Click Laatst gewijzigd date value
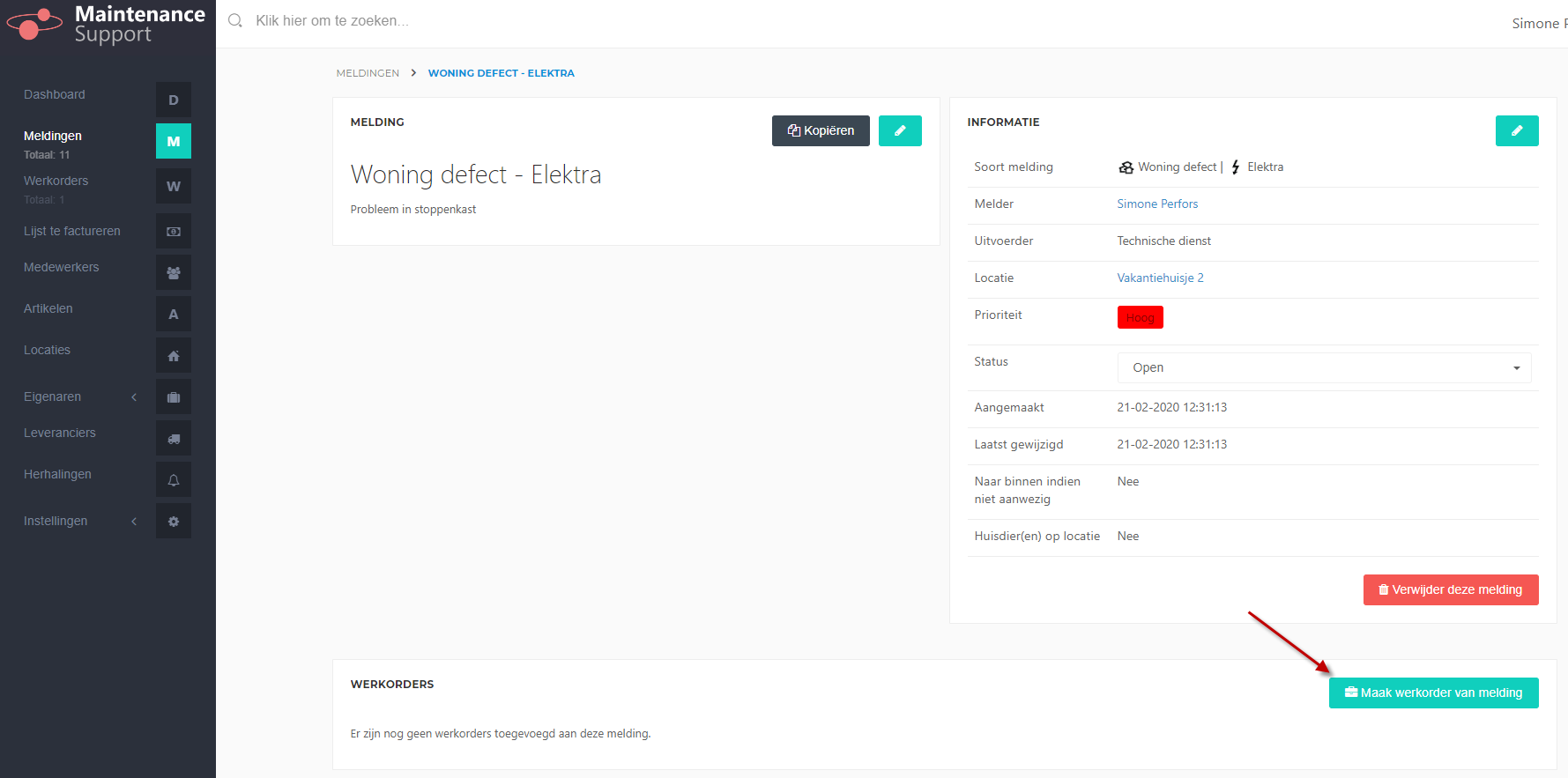This screenshot has width=1568, height=778. click(x=1171, y=444)
